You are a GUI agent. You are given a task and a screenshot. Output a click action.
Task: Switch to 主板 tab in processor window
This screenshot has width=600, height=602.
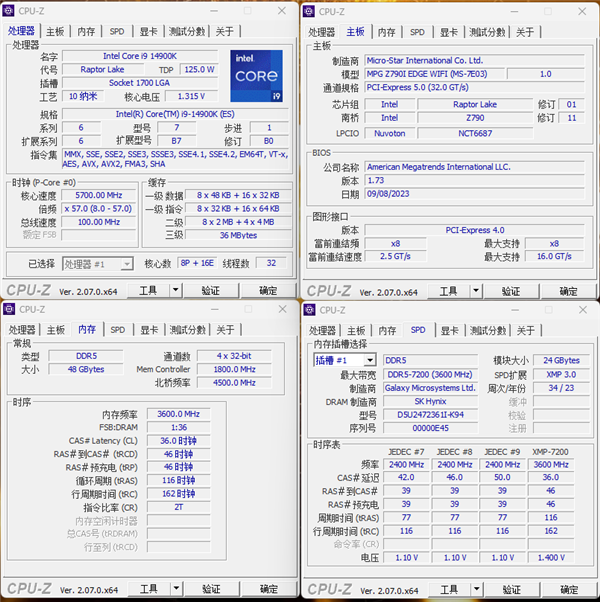coord(55,31)
